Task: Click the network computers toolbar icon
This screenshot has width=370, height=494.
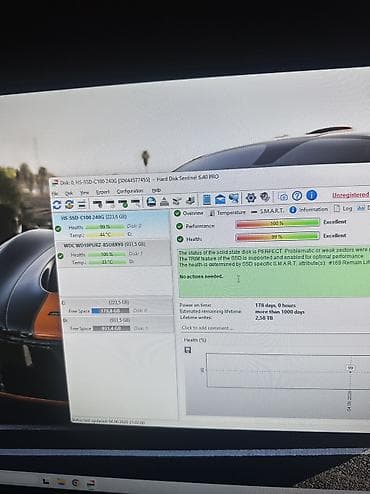Action: [234, 198]
